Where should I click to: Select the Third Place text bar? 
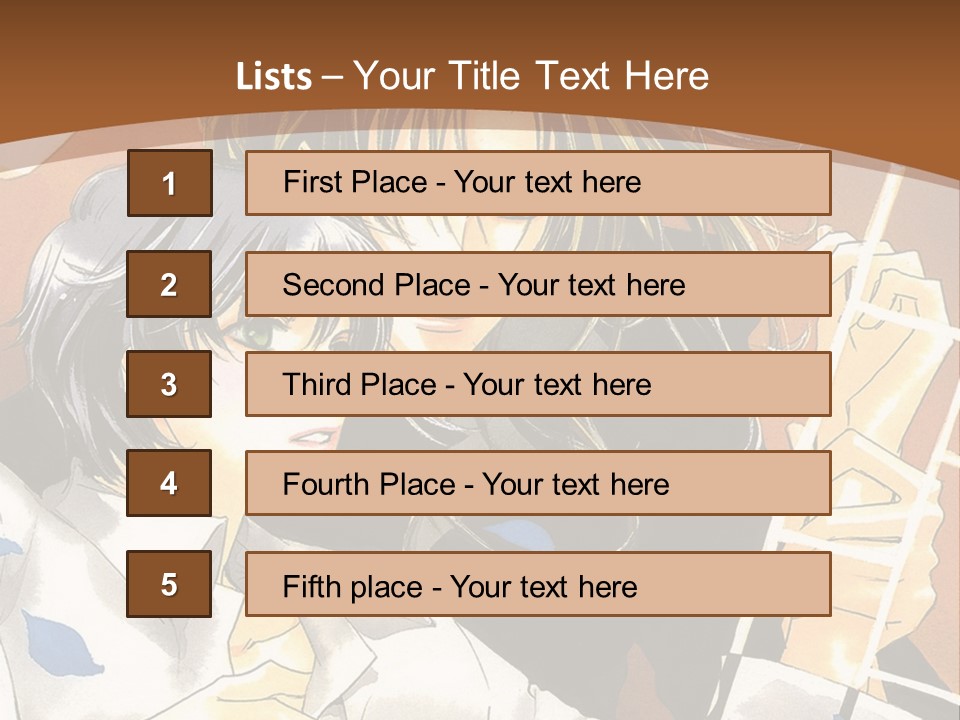coord(538,384)
